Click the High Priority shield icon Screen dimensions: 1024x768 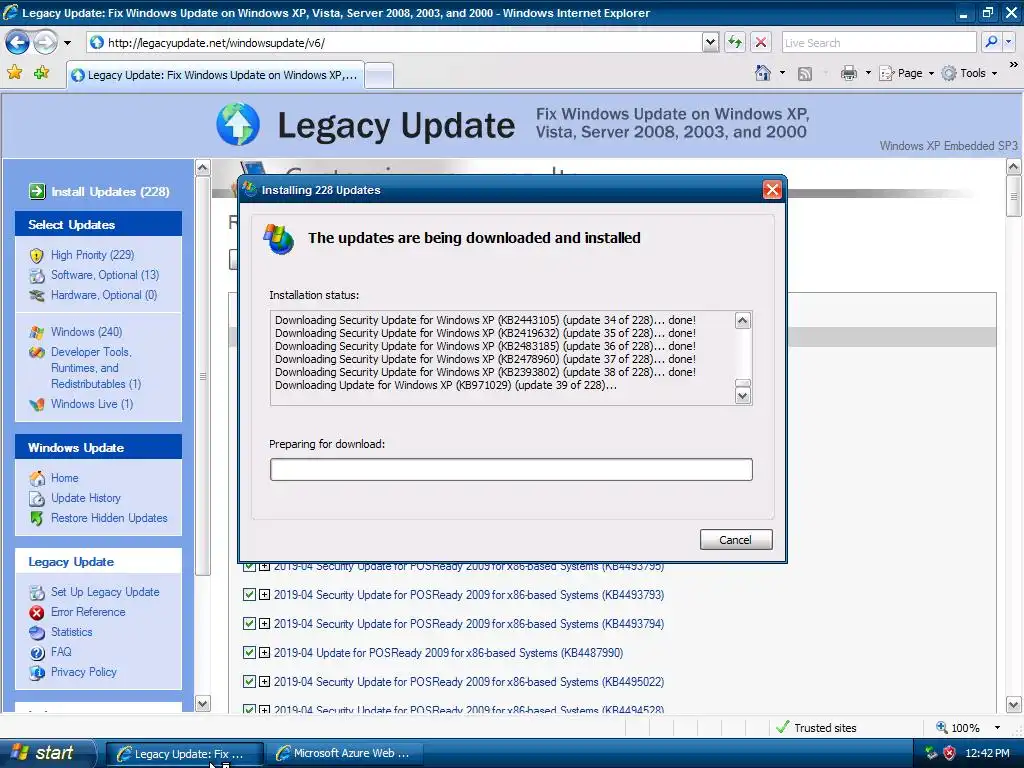pyautogui.click(x=37, y=255)
